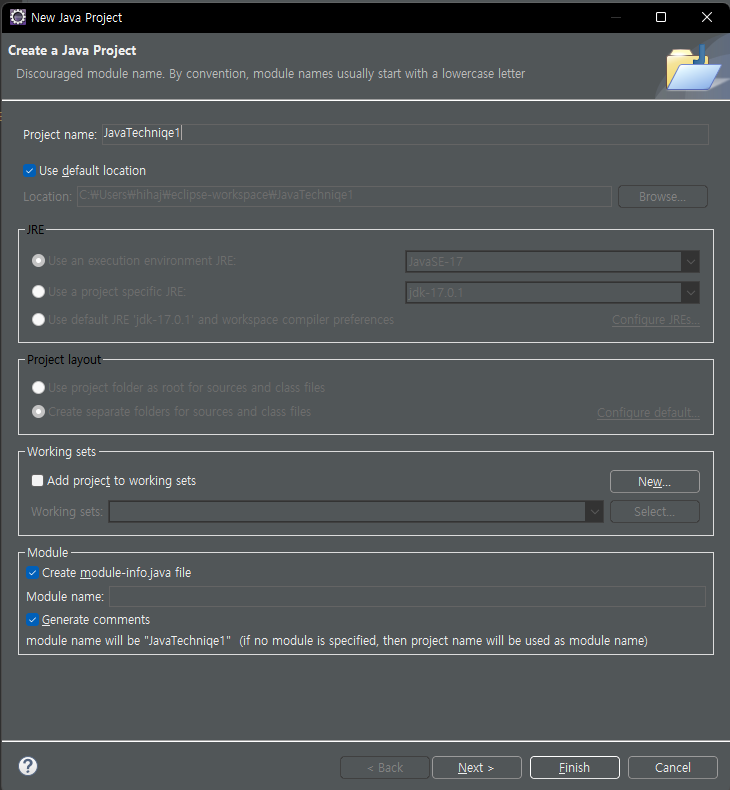Click the 'Project name:' label

click(x=60, y=135)
